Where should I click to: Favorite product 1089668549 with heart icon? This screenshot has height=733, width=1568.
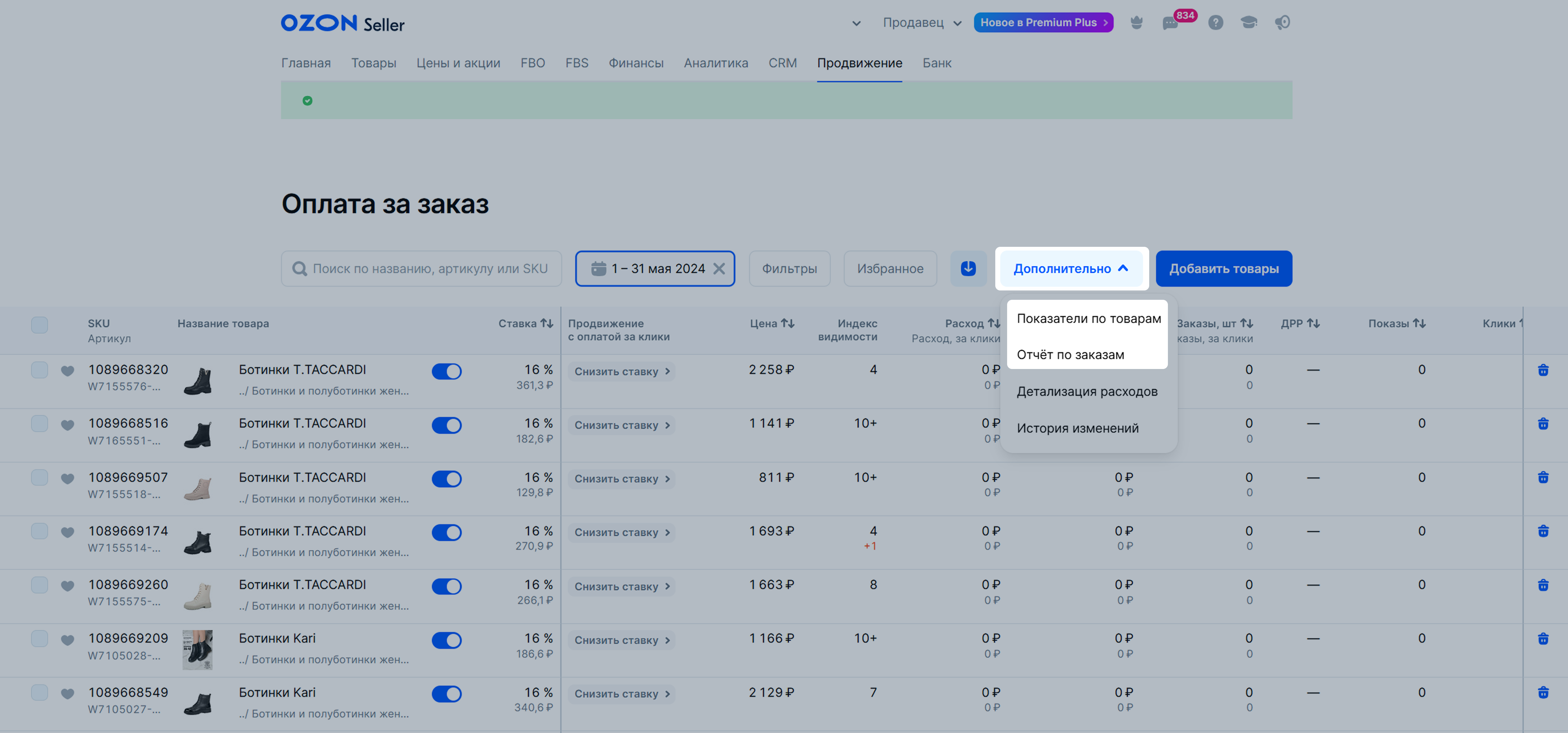pos(68,693)
